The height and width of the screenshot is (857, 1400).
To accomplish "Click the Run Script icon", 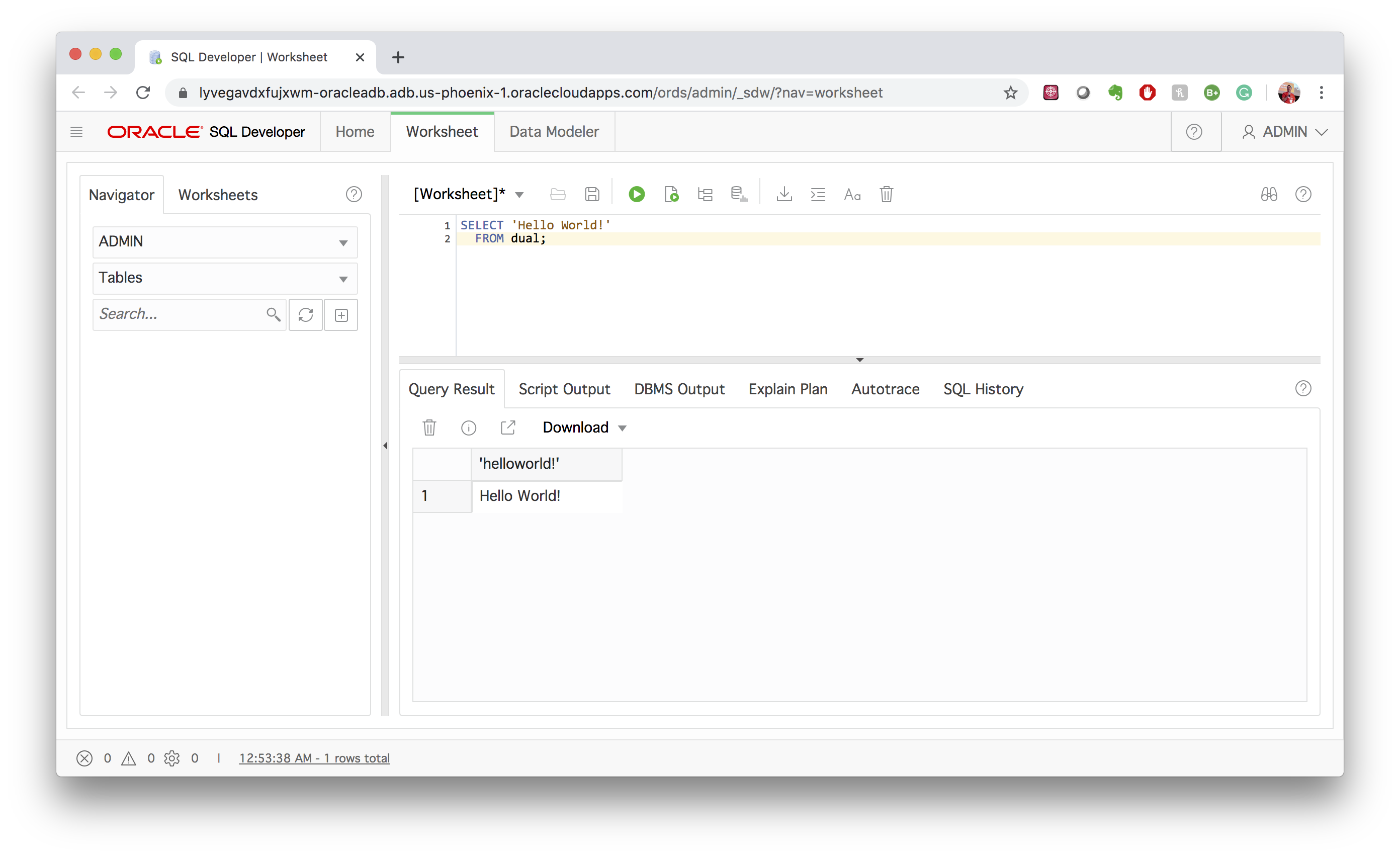I will coord(671,194).
